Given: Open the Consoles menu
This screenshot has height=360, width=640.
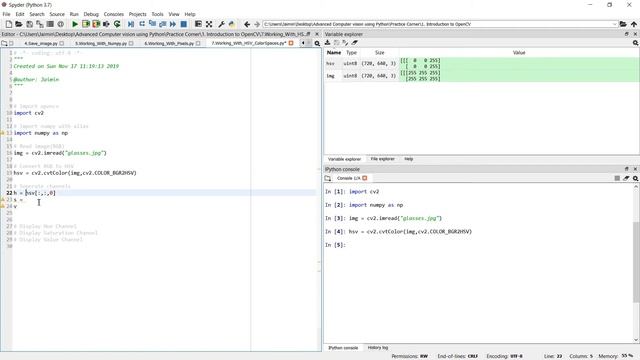Looking at the screenshot, I should (x=113, y=14).
